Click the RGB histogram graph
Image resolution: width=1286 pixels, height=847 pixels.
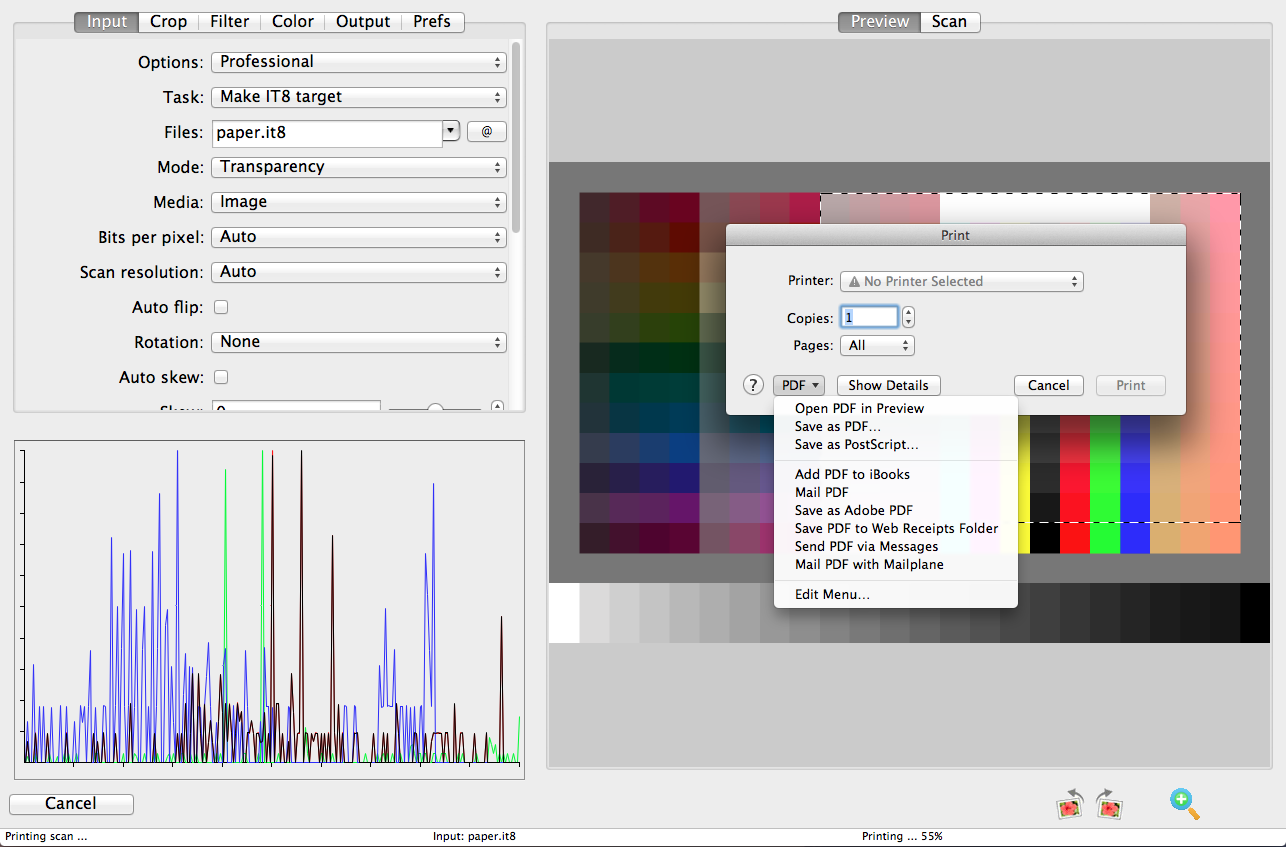270,609
